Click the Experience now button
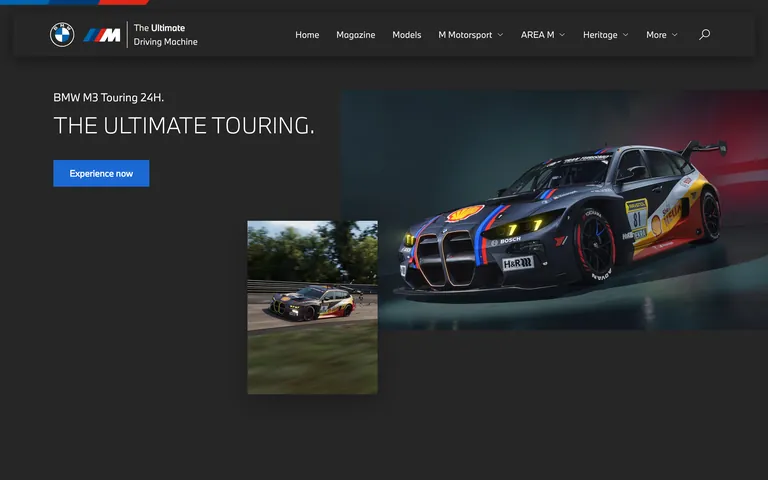Viewport: 768px width, 480px height. pyautogui.click(x=101, y=173)
